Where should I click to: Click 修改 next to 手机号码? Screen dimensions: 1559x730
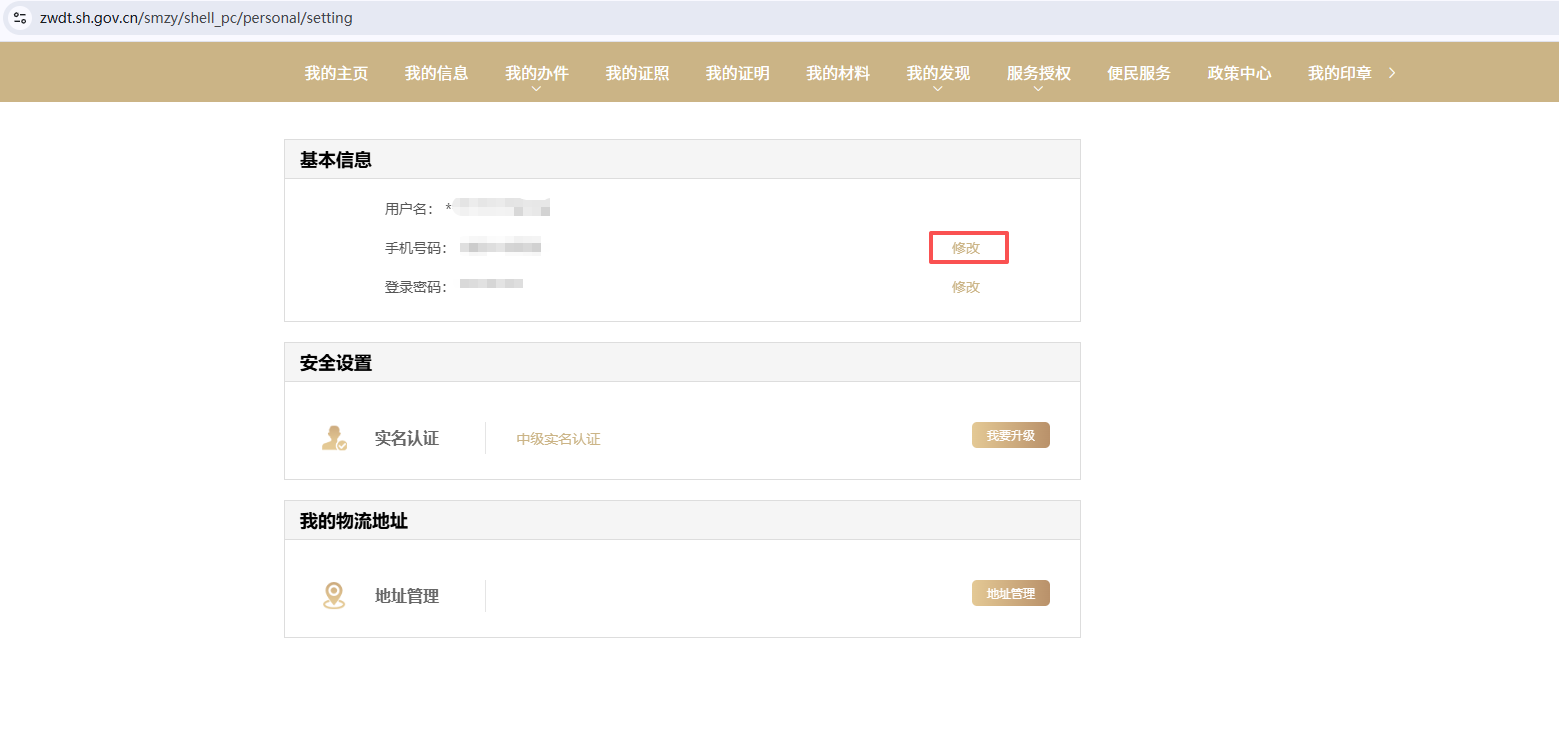tap(966, 248)
